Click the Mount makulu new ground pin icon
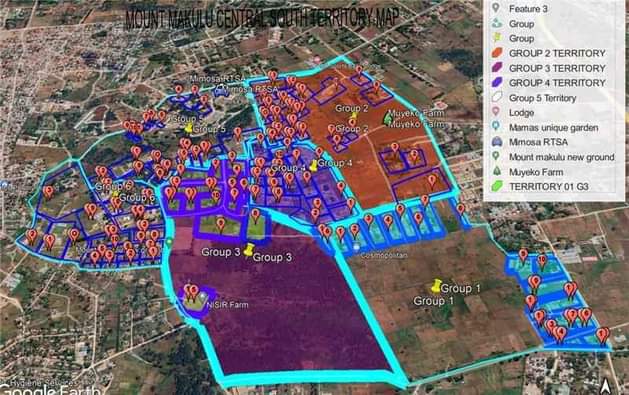The width and height of the screenshot is (629, 395). pos(496,156)
